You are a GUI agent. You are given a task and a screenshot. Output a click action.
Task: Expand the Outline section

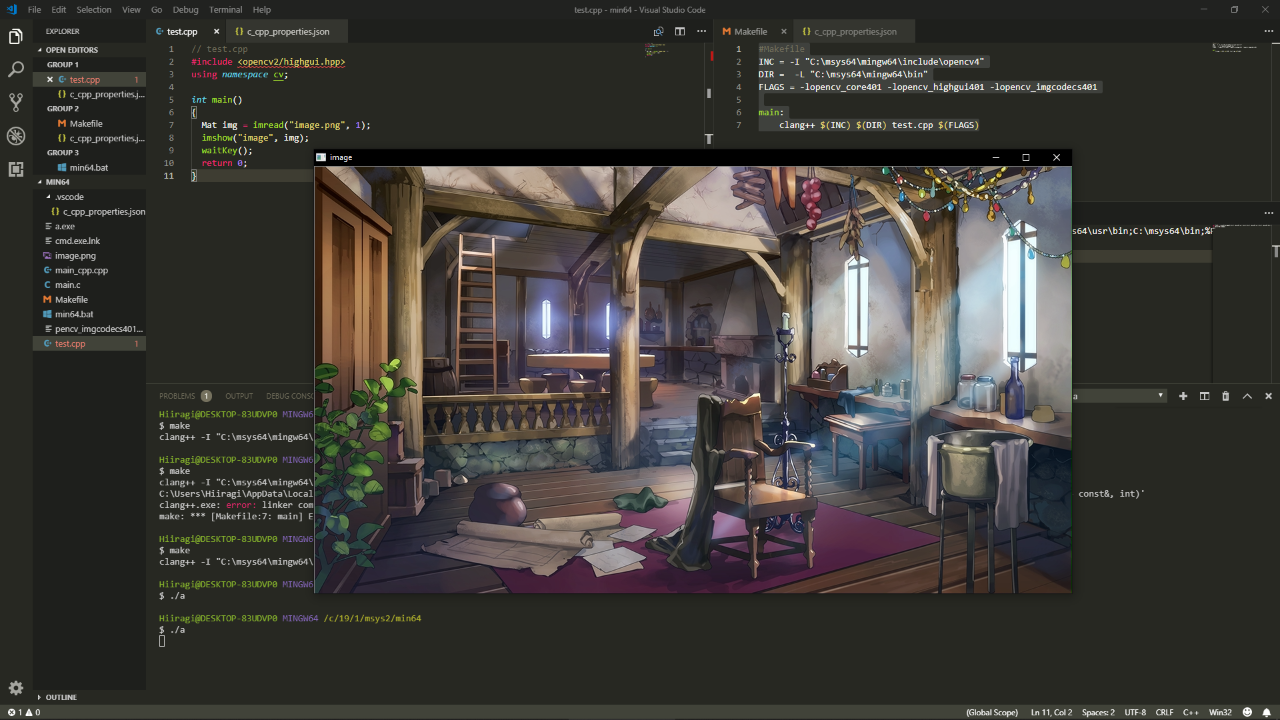point(89,697)
